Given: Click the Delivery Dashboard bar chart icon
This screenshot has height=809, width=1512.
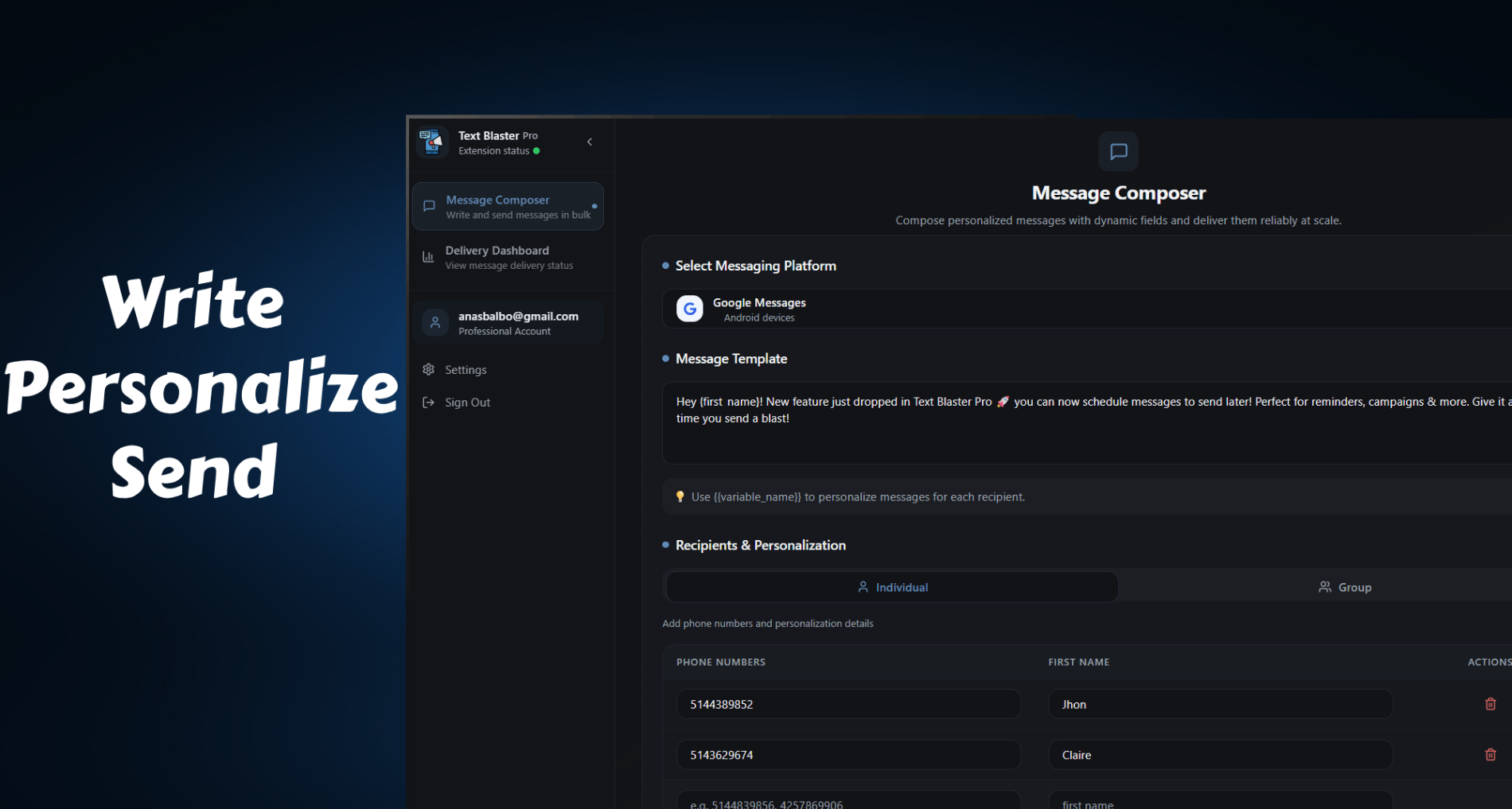Looking at the screenshot, I should (x=428, y=257).
